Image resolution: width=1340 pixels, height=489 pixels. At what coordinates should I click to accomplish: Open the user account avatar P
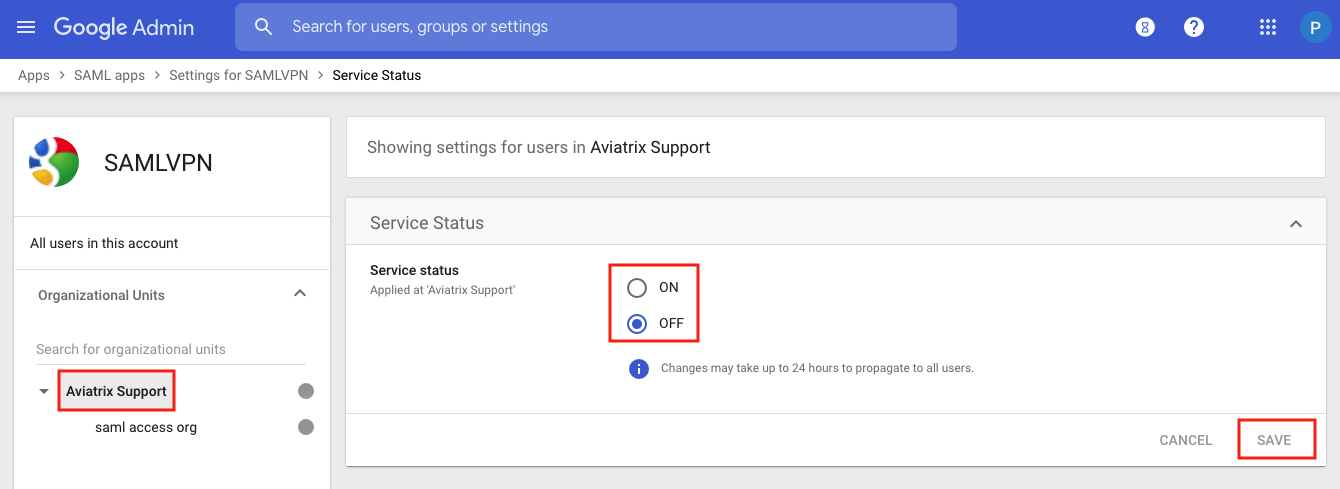coord(1315,28)
